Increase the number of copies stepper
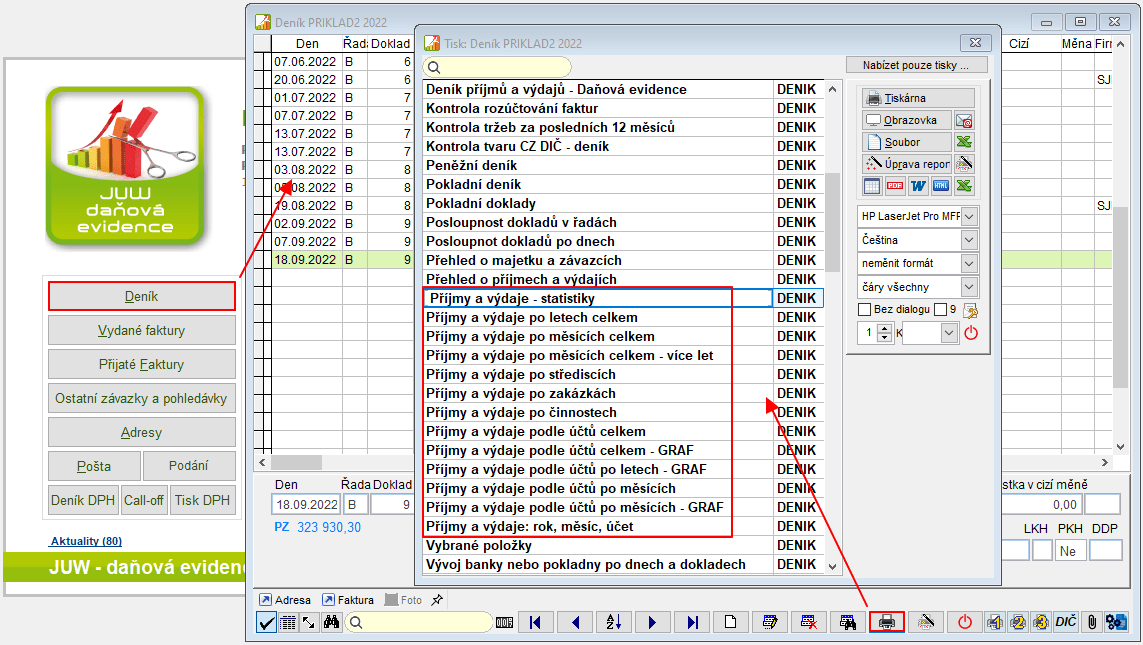Viewport: 1143px width, 645px height. 884,329
